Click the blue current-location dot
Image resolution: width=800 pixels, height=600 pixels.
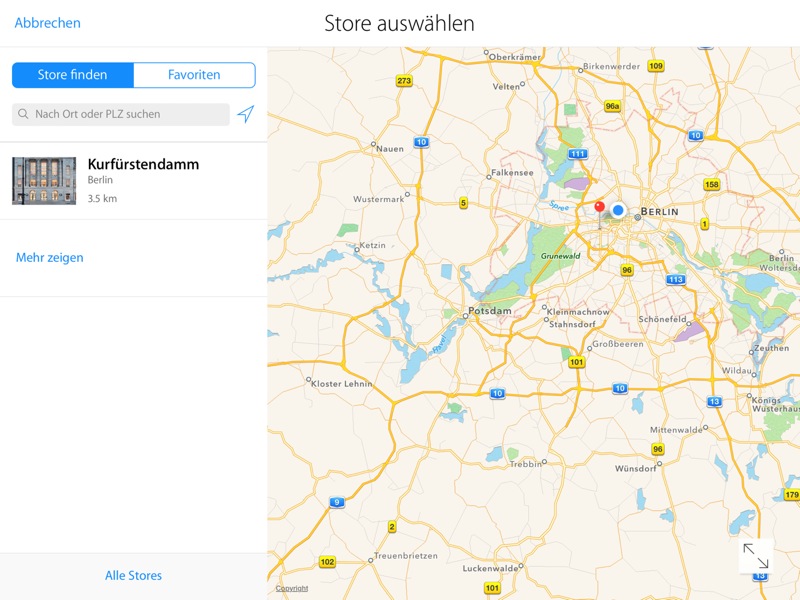[618, 210]
